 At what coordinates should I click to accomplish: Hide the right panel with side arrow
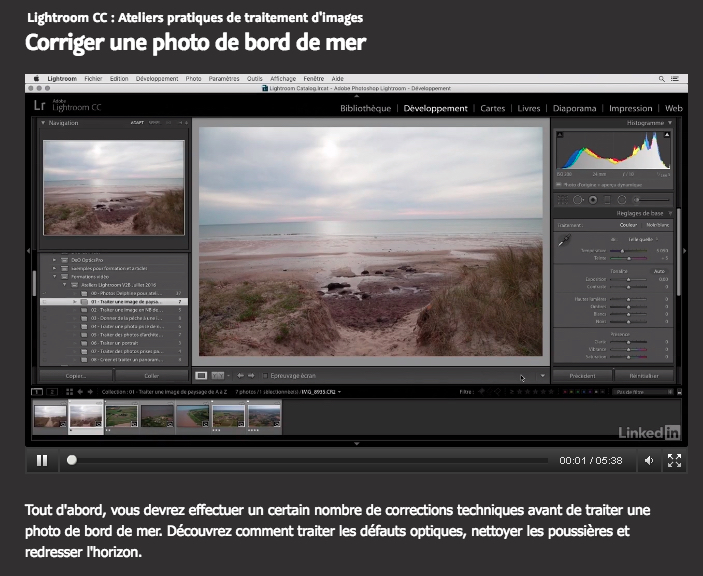click(685, 251)
